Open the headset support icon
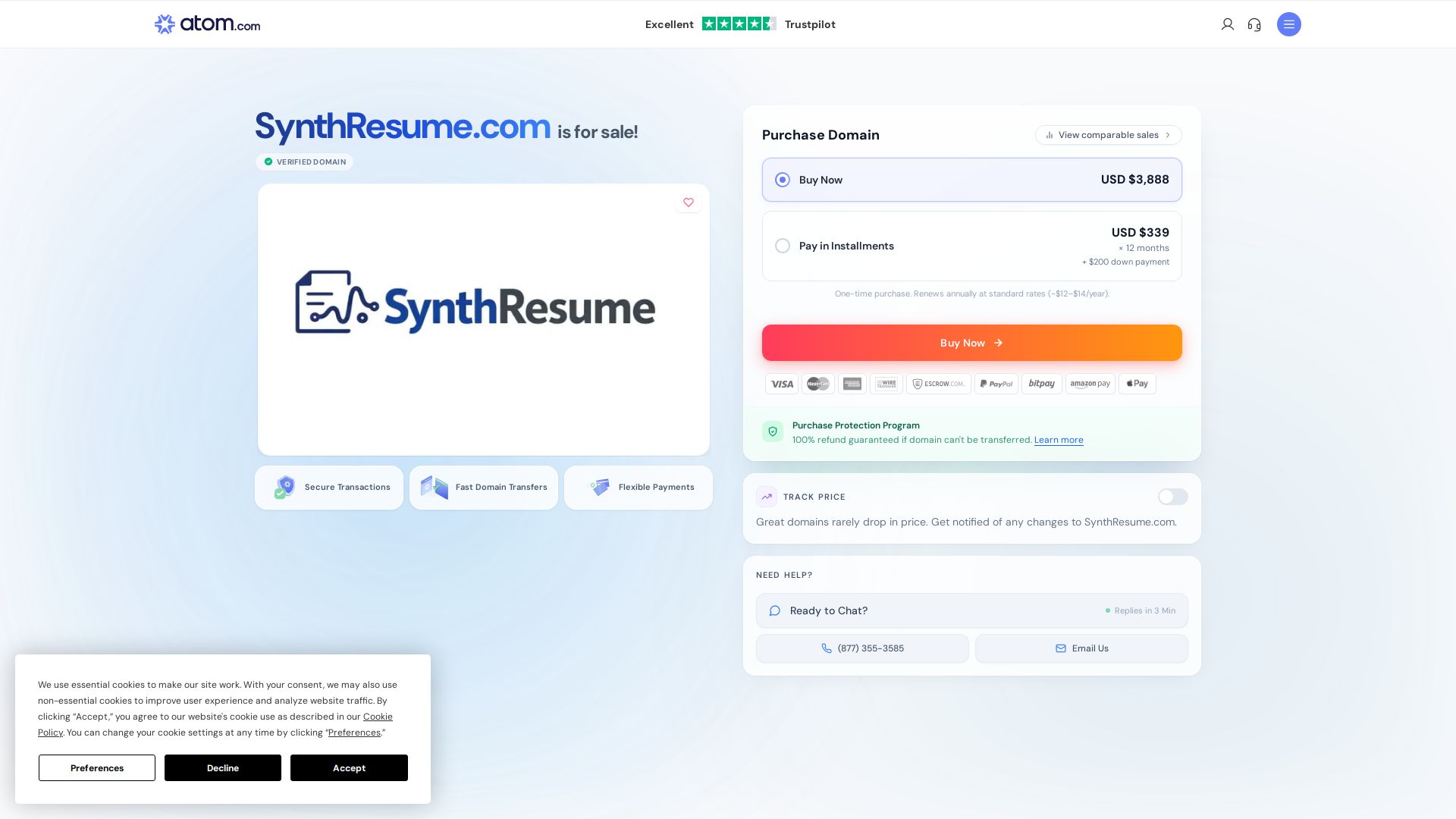 1254,24
